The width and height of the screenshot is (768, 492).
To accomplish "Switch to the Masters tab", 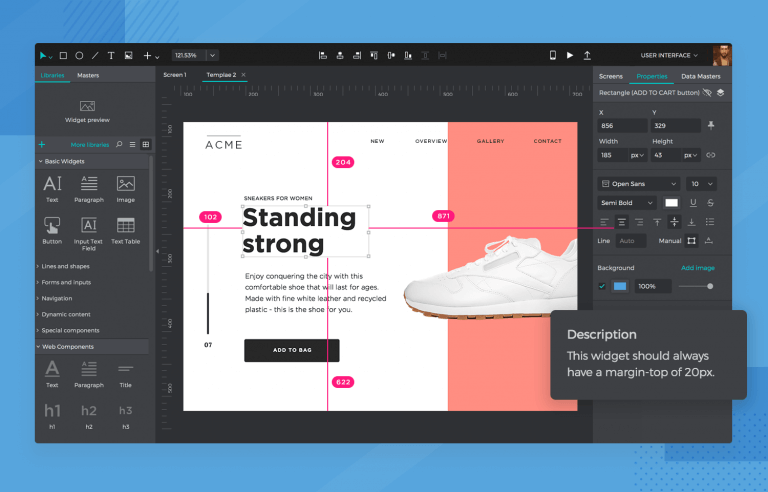I will (x=88, y=76).
